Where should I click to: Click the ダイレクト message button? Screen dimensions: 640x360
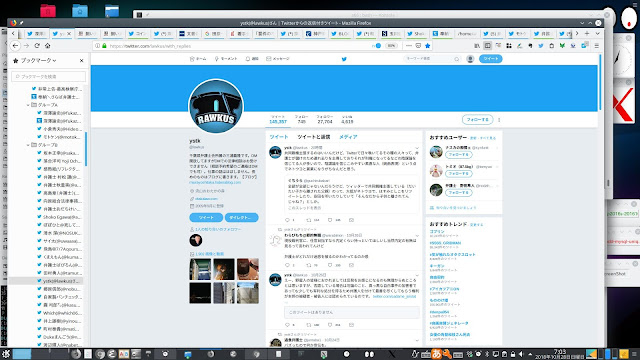click(x=241, y=218)
